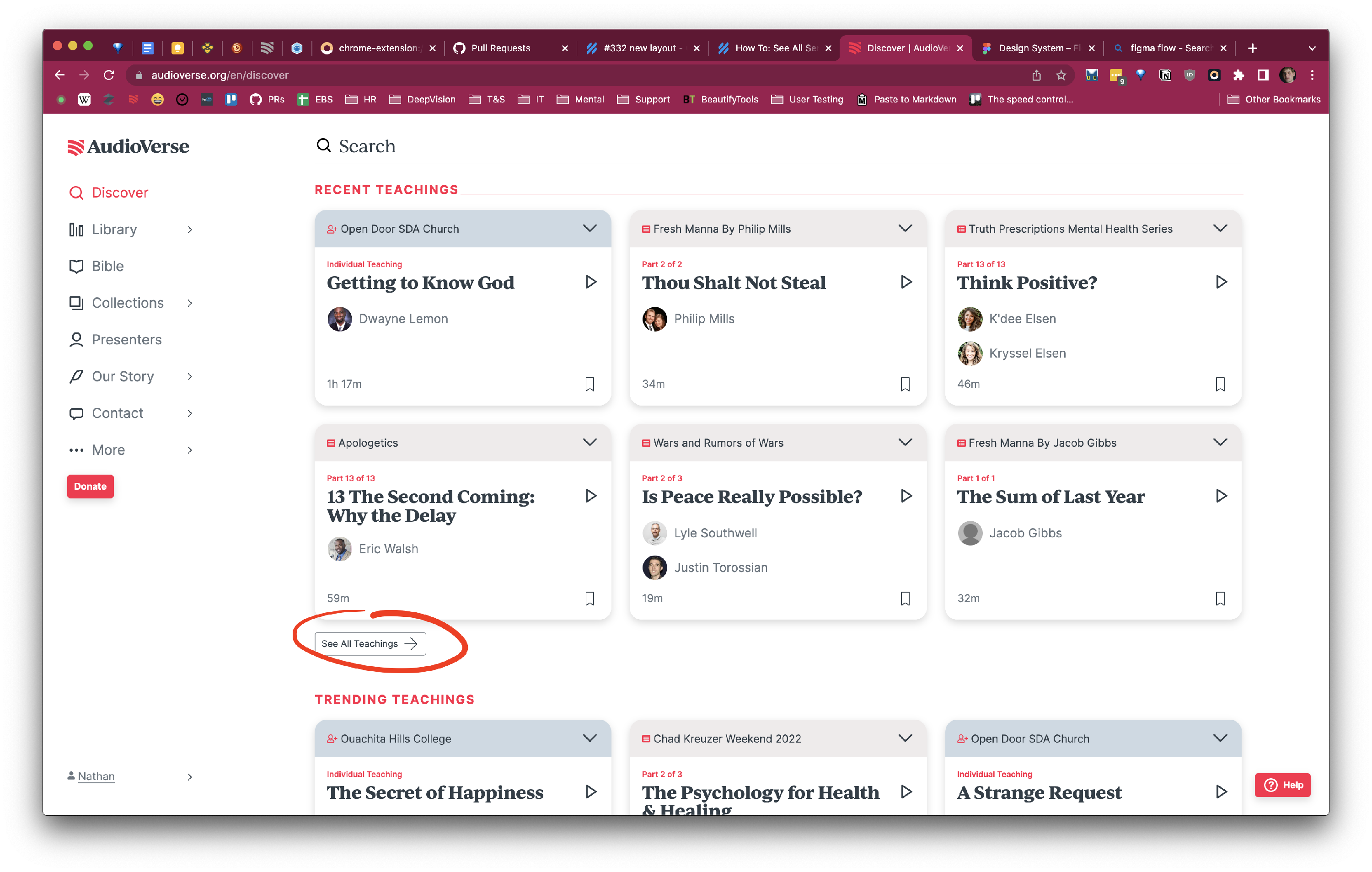
Task: Click 'See All Teachings'
Action: point(370,644)
